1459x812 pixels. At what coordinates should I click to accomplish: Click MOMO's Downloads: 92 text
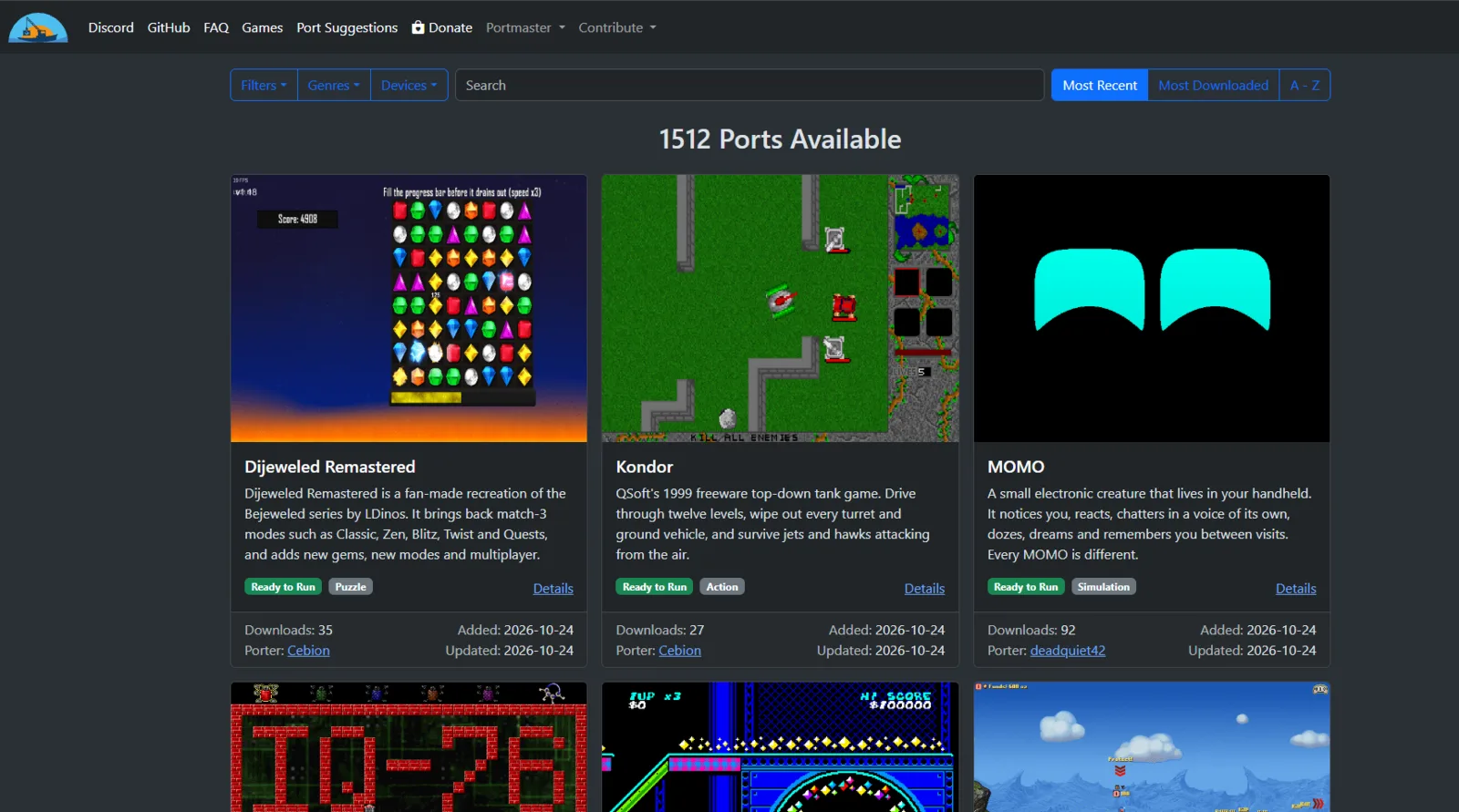1031,630
